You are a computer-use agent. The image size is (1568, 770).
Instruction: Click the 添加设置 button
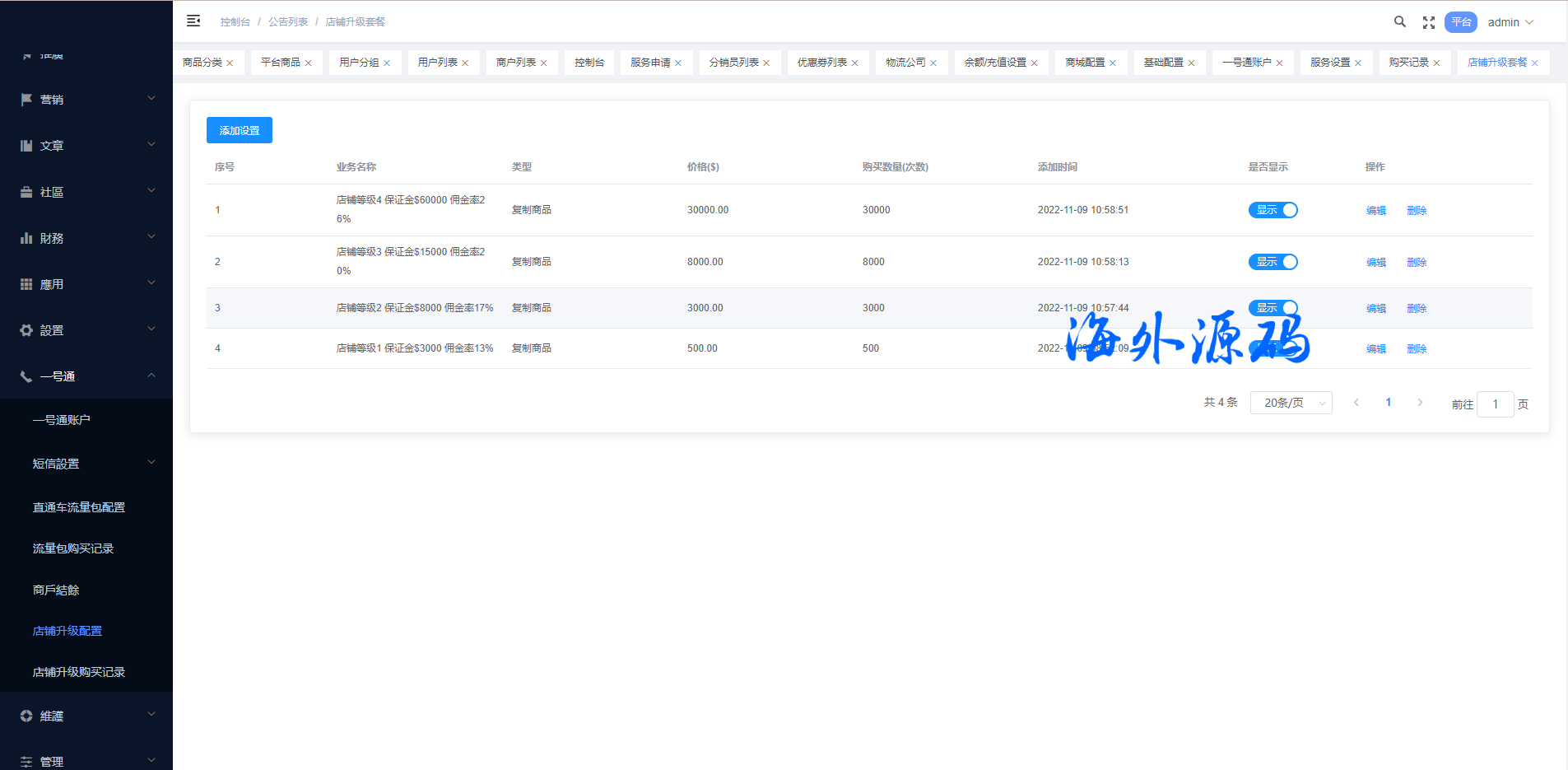tap(240, 130)
